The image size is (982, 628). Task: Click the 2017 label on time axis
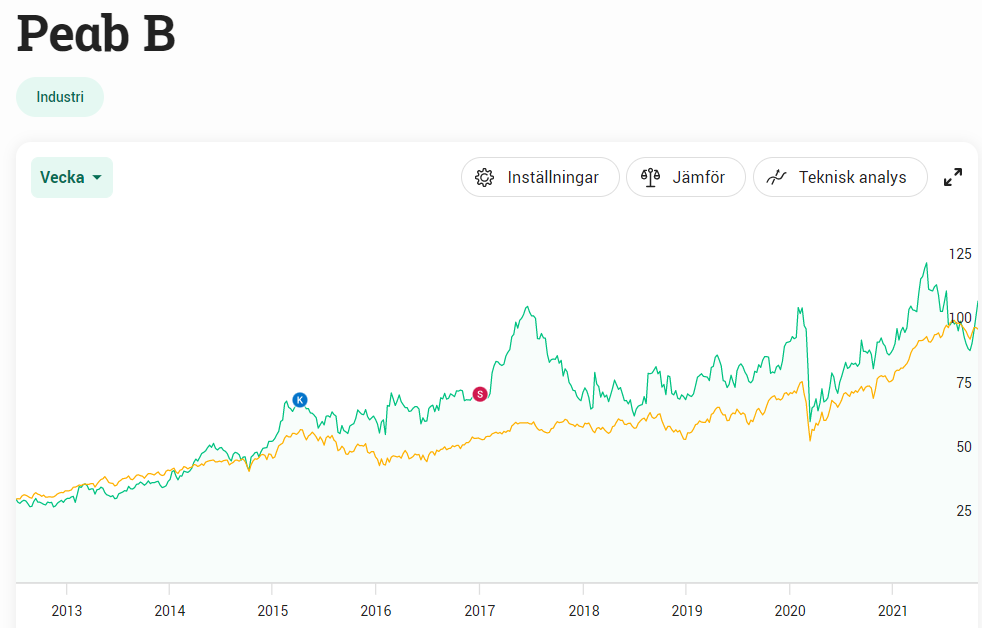(480, 611)
